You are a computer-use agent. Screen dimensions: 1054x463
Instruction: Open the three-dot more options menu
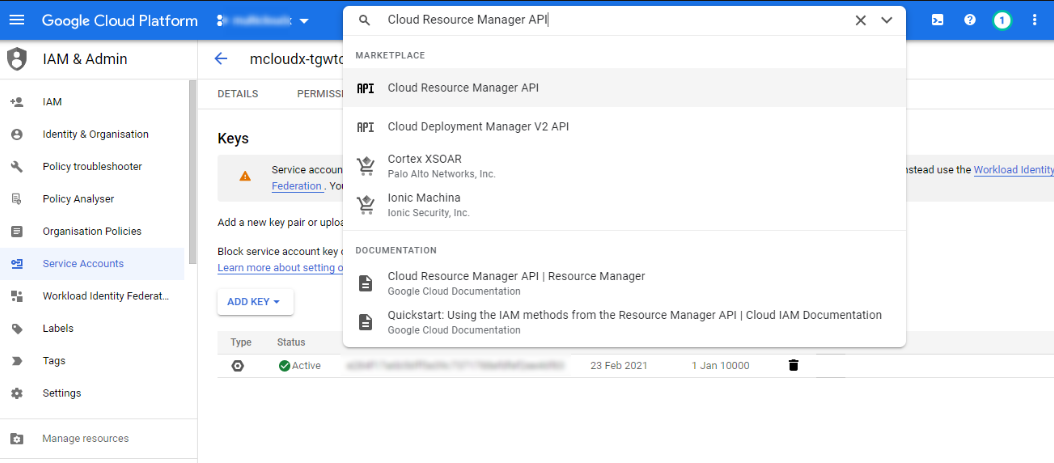point(1034,20)
